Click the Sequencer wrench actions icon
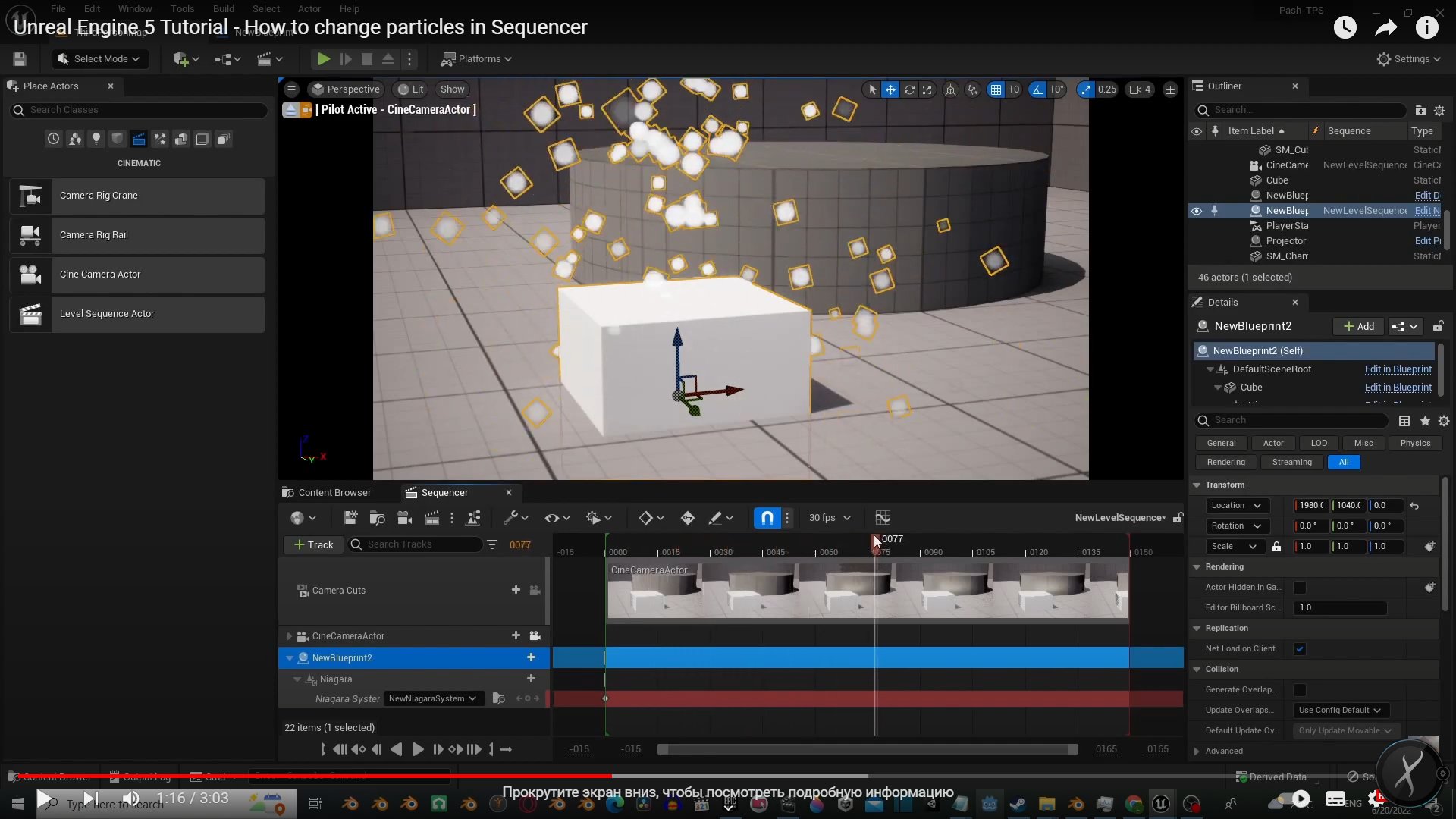The image size is (1456, 819). 516,518
